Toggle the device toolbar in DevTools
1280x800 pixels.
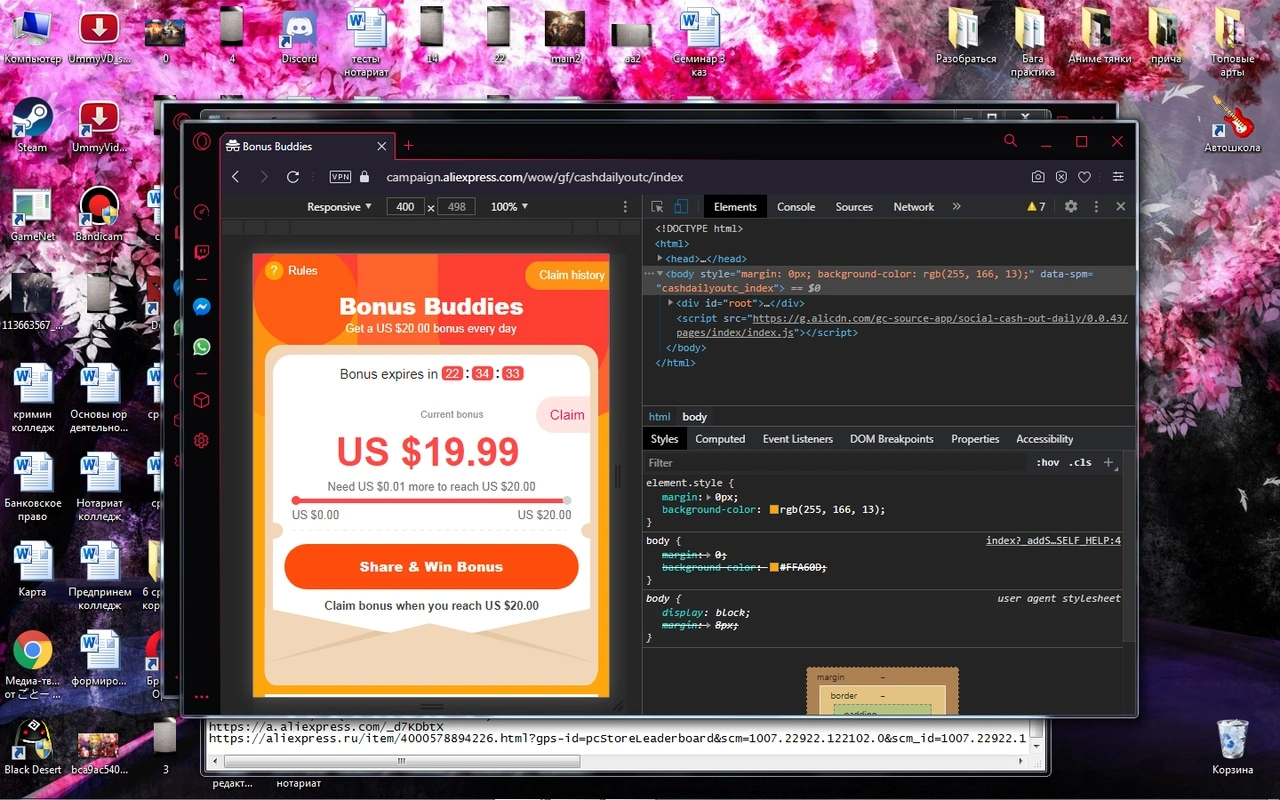pos(680,207)
